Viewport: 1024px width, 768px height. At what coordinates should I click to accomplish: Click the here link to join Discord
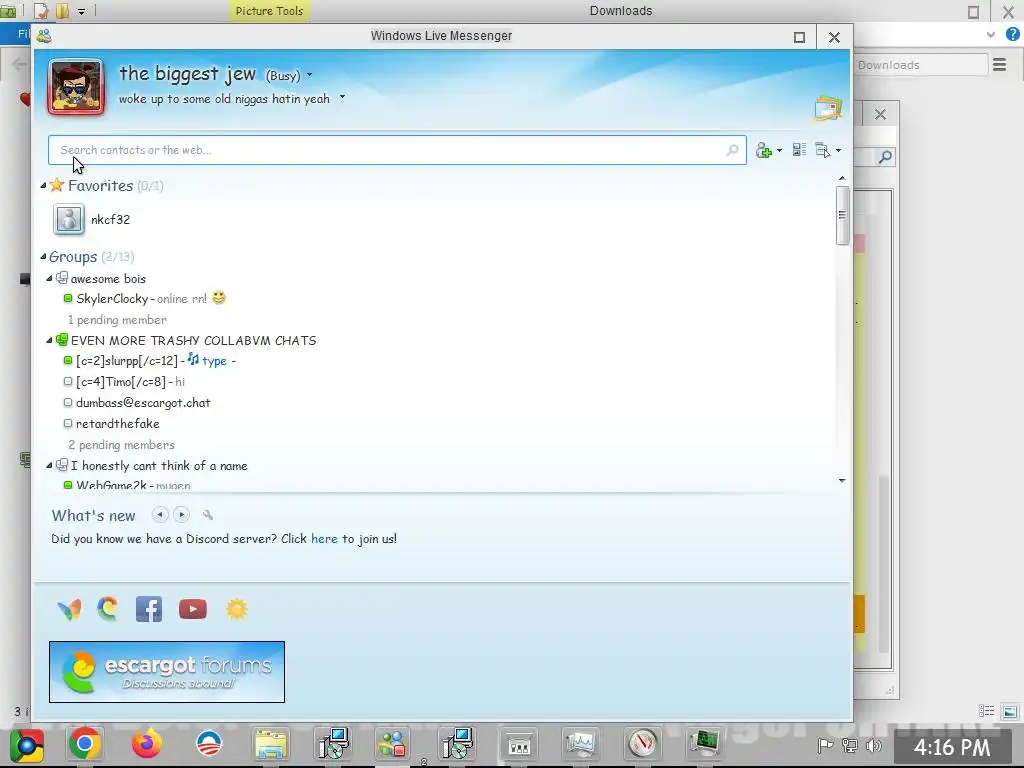tap(325, 539)
